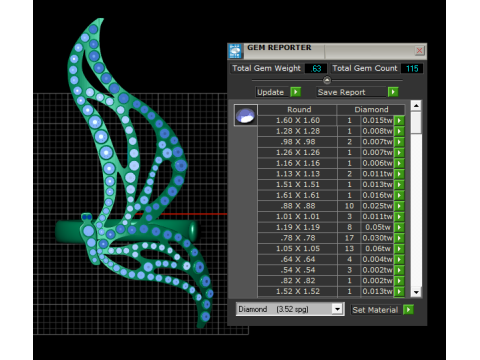Select the .88 X .88 size cell
This screenshot has height=360, width=480.
297,206
